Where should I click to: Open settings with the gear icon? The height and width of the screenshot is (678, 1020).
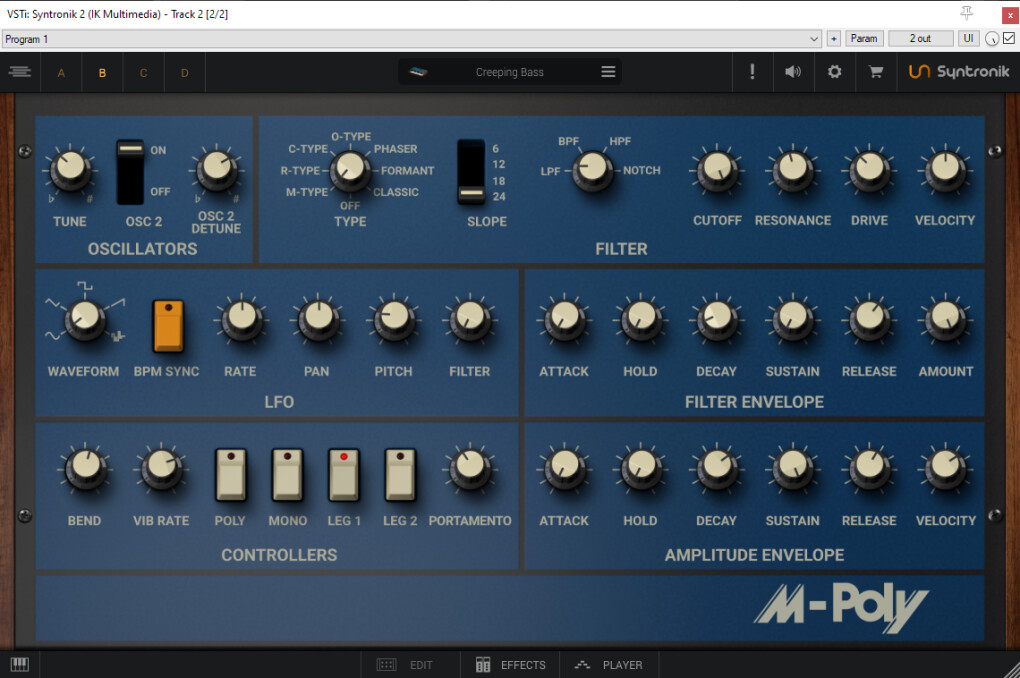[x=835, y=72]
